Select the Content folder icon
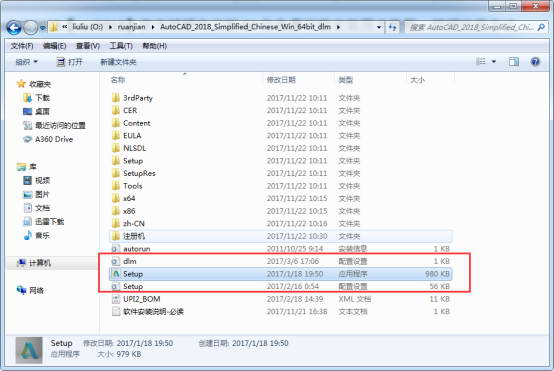The width and height of the screenshot is (554, 371). tap(116, 123)
